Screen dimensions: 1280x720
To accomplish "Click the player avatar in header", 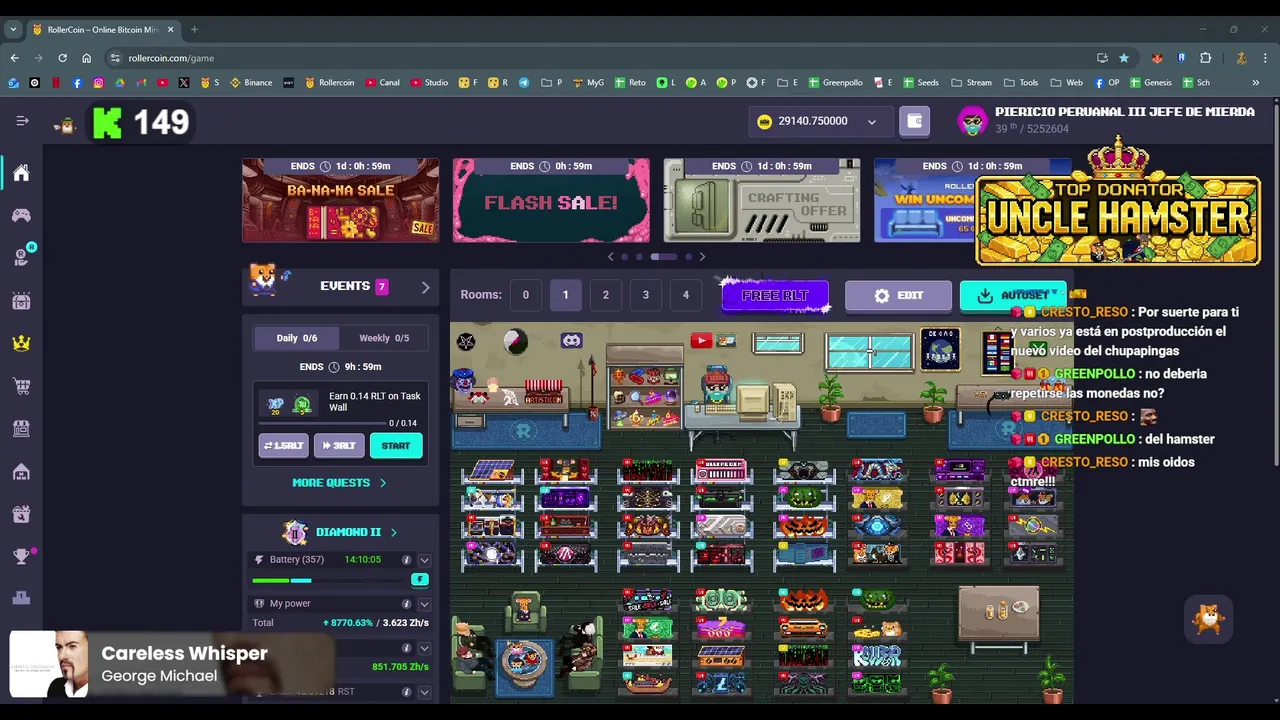I will [972, 121].
